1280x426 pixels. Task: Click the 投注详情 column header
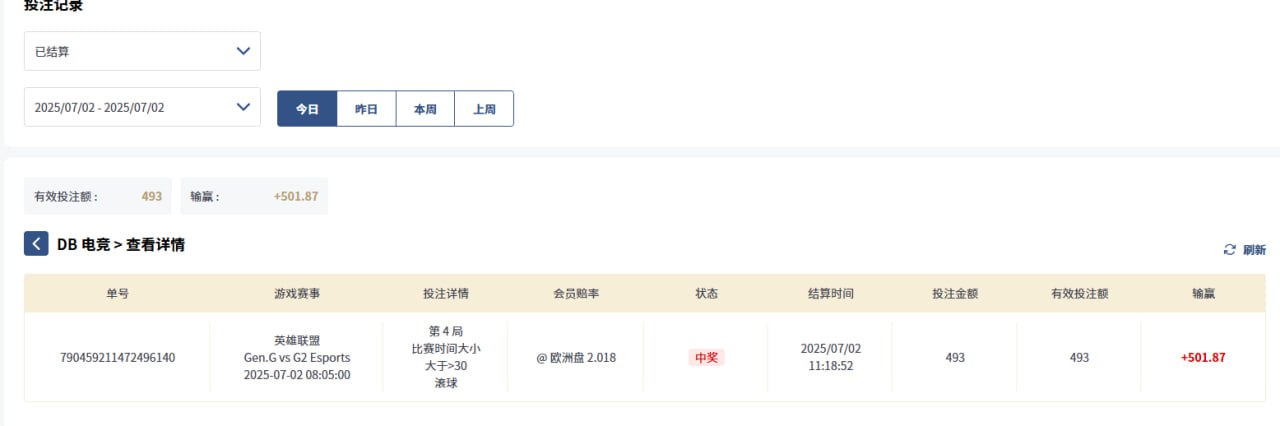446,294
